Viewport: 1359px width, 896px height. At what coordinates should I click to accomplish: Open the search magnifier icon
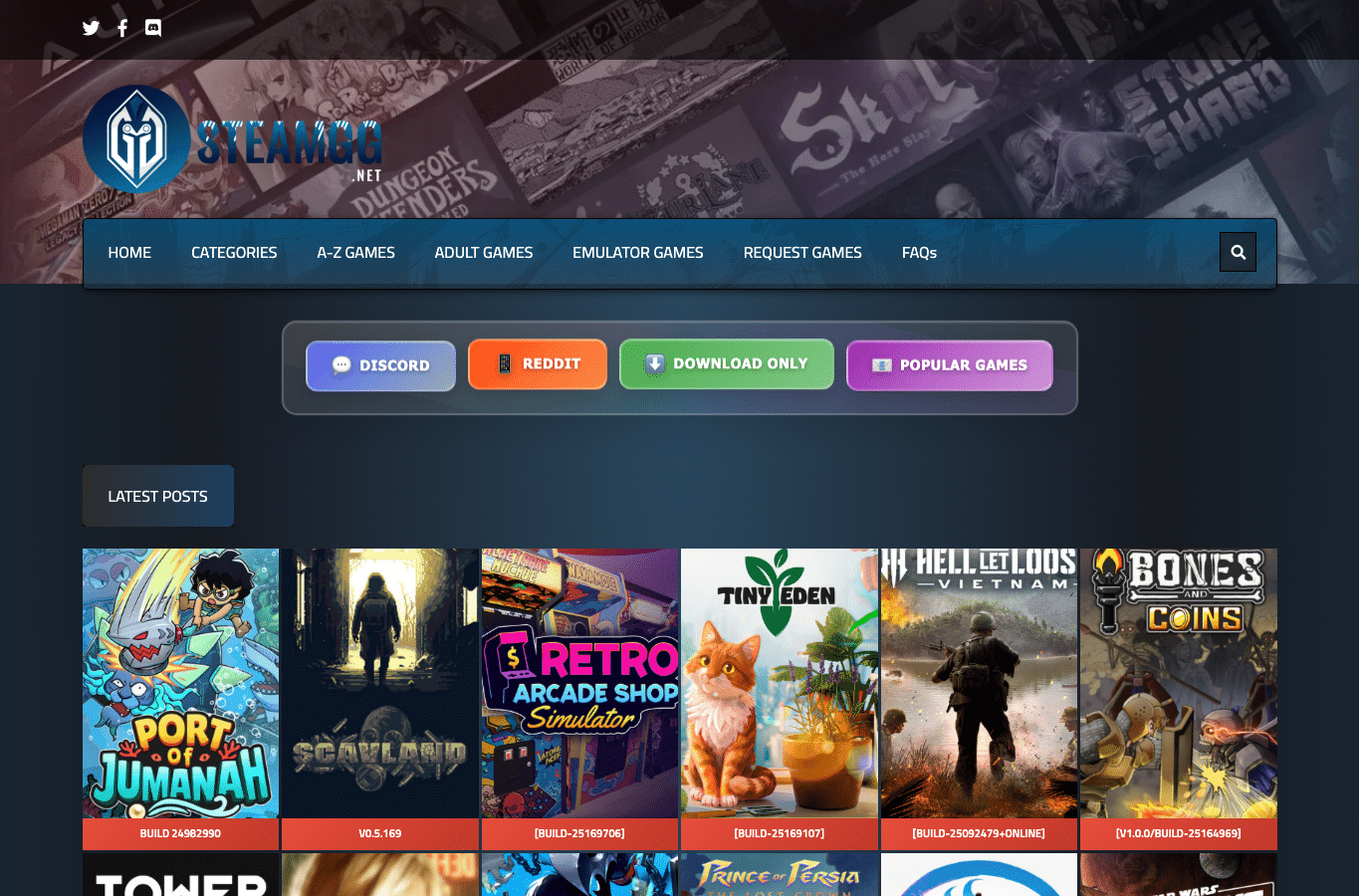tap(1238, 252)
